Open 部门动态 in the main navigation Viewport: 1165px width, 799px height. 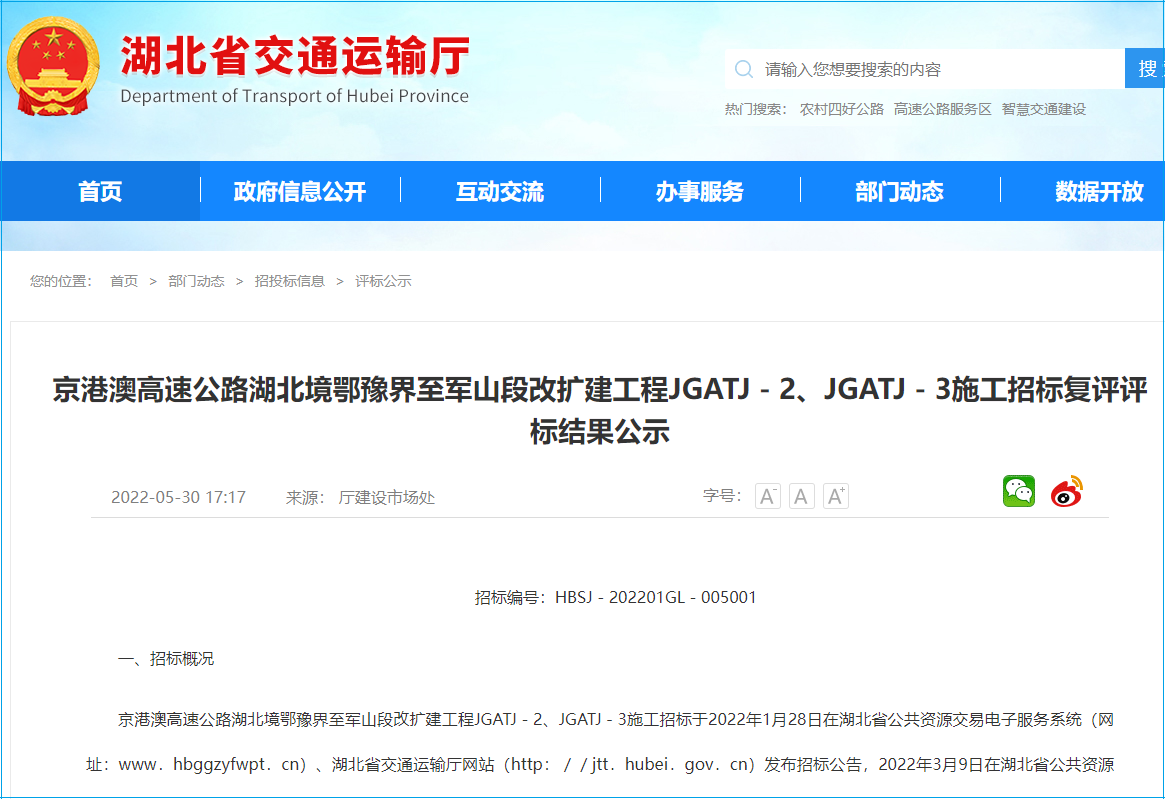(900, 191)
